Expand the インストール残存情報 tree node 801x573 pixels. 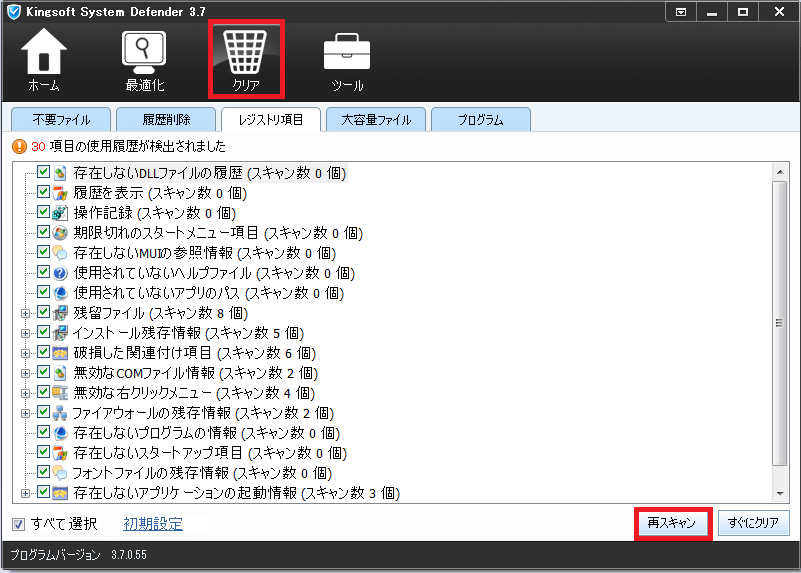[25, 332]
